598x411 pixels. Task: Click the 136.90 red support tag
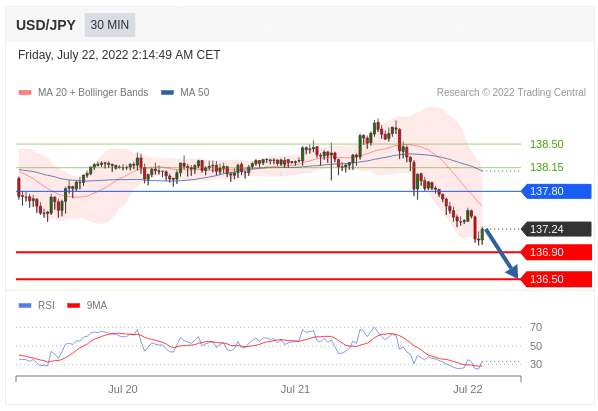point(556,252)
